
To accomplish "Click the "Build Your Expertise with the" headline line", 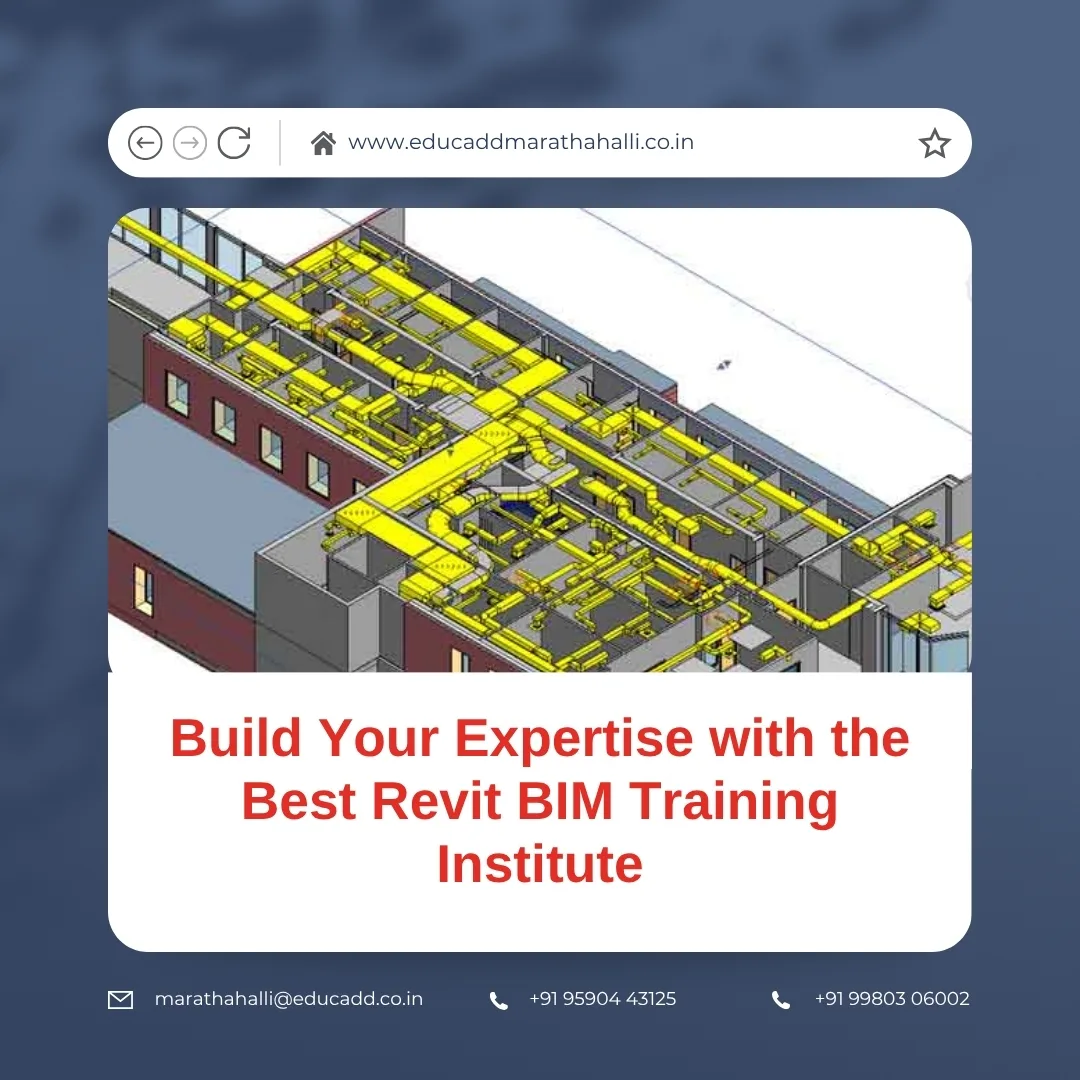I will (x=540, y=738).
